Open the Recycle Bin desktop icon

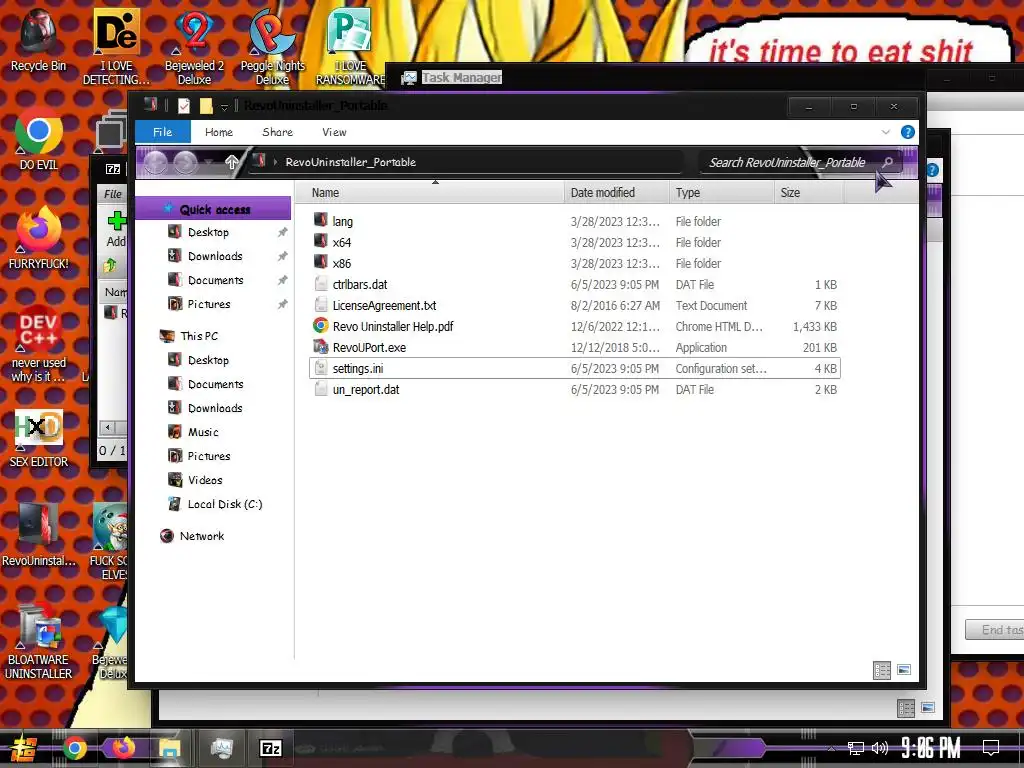38,40
